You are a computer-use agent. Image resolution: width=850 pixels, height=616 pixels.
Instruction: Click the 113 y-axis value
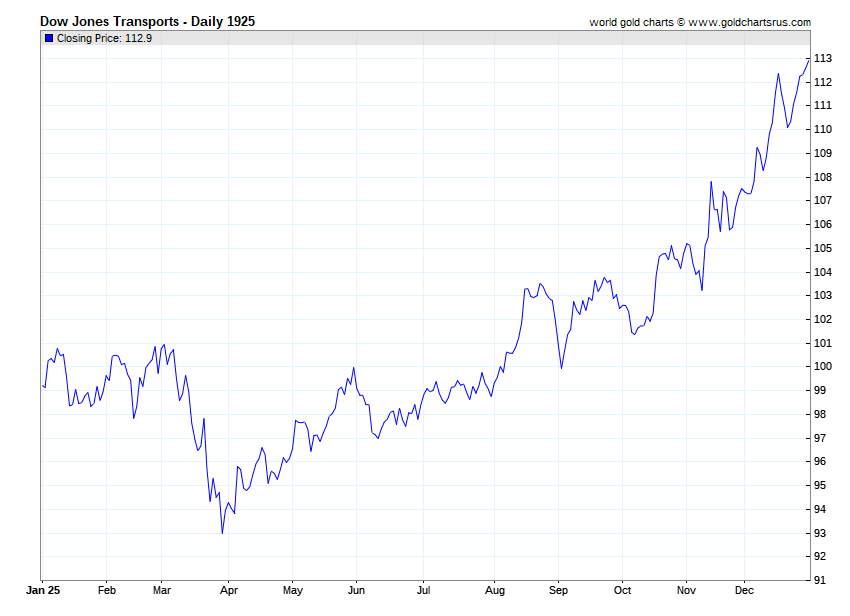pyautogui.click(x=823, y=59)
